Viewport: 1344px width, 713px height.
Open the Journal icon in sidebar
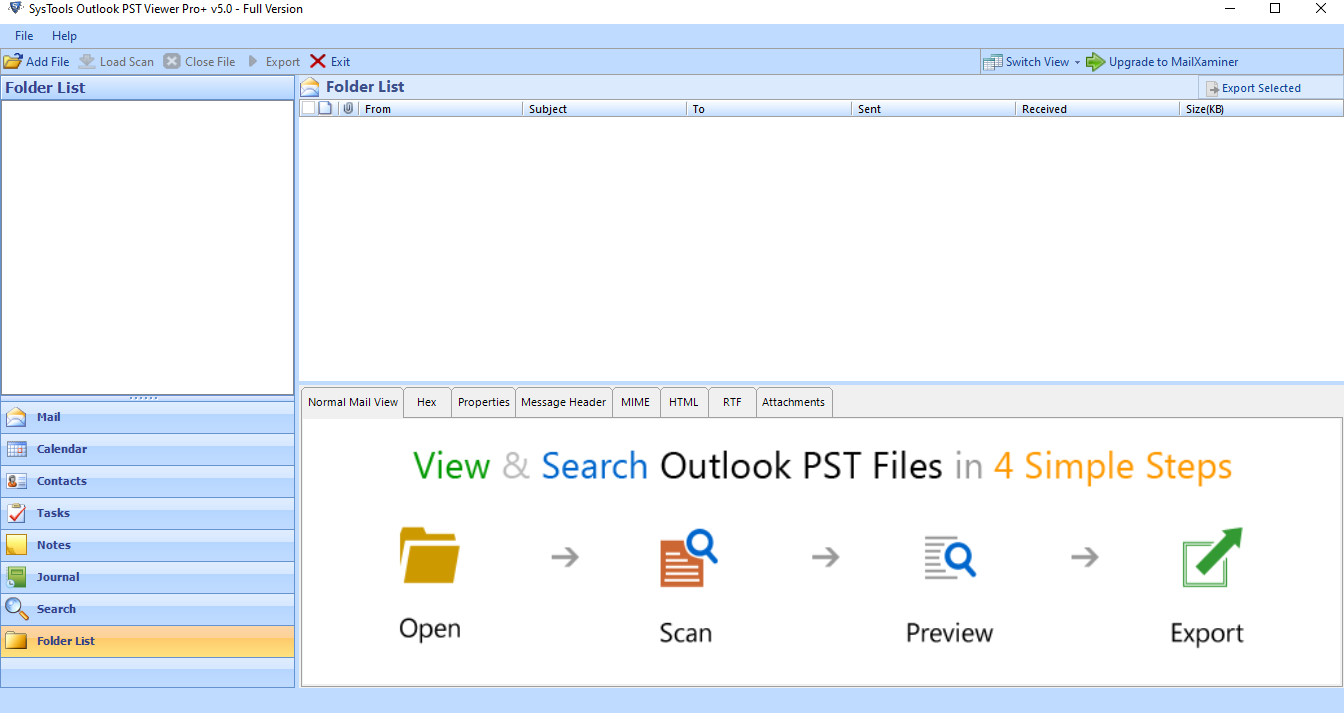[x=16, y=577]
